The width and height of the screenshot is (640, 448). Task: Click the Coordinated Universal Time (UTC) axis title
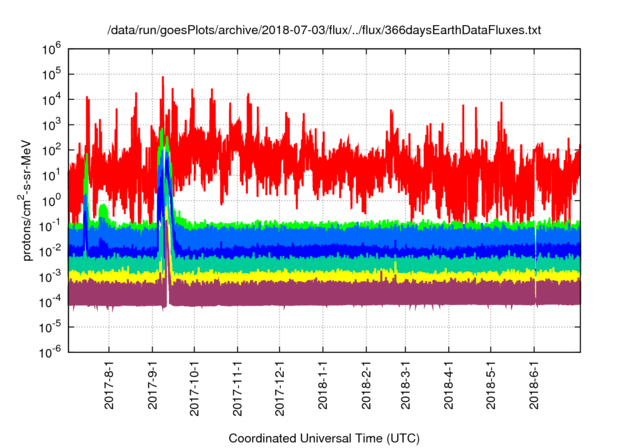(324, 438)
